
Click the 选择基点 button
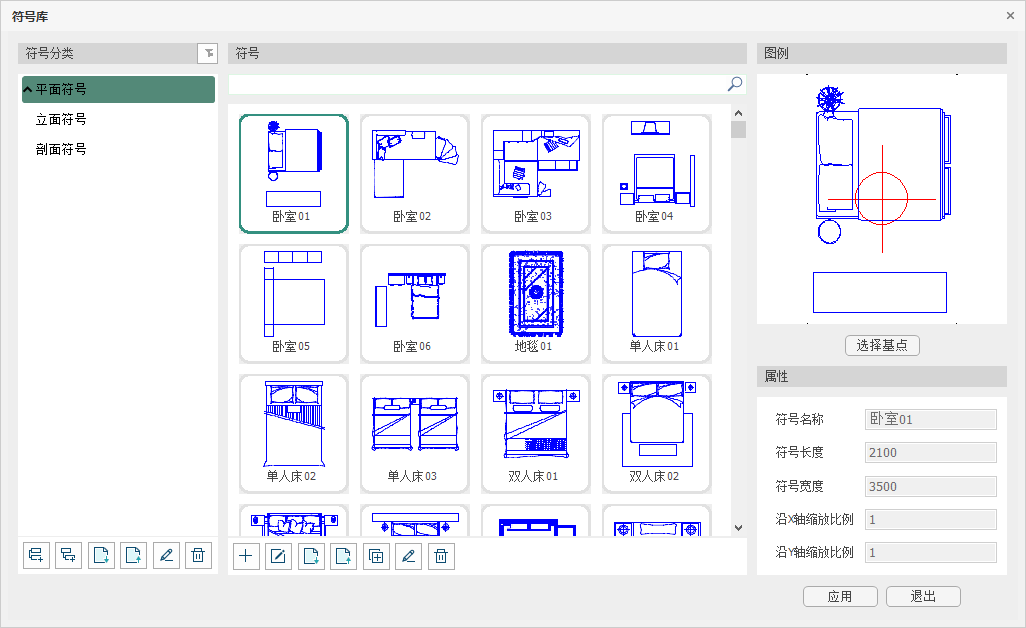[x=882, y=345]
